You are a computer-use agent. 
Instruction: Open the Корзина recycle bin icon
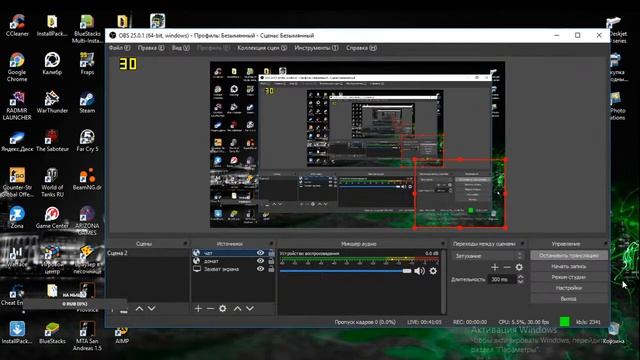[613, 333]
